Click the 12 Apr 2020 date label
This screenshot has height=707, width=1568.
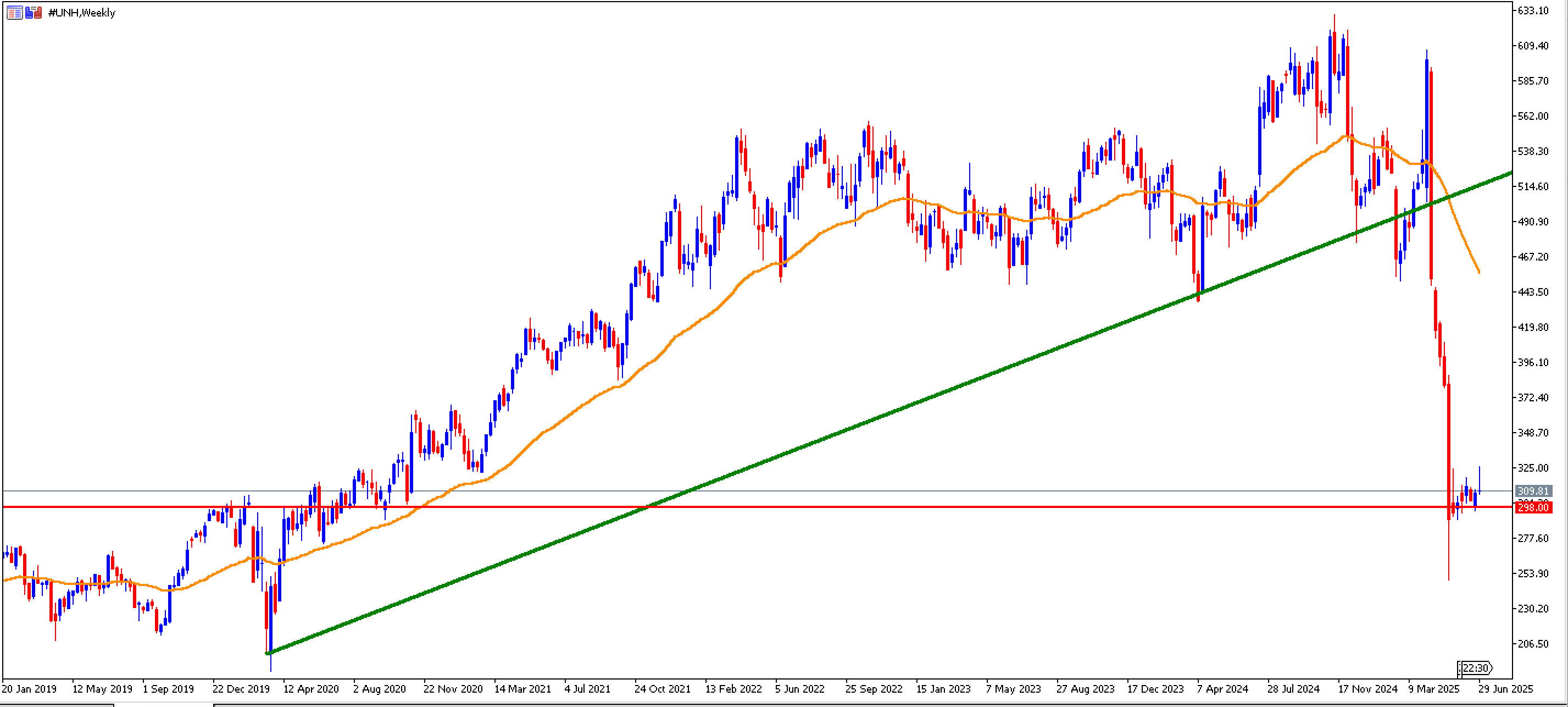click(x=310, y=689)
